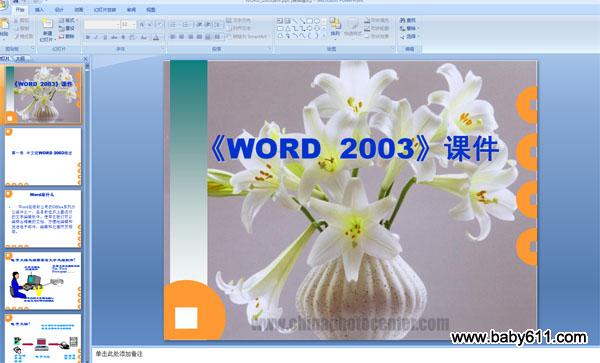Click Shape Effects (形状效果)
Viewport: 600px width, 363px height.
pos(376,36)
